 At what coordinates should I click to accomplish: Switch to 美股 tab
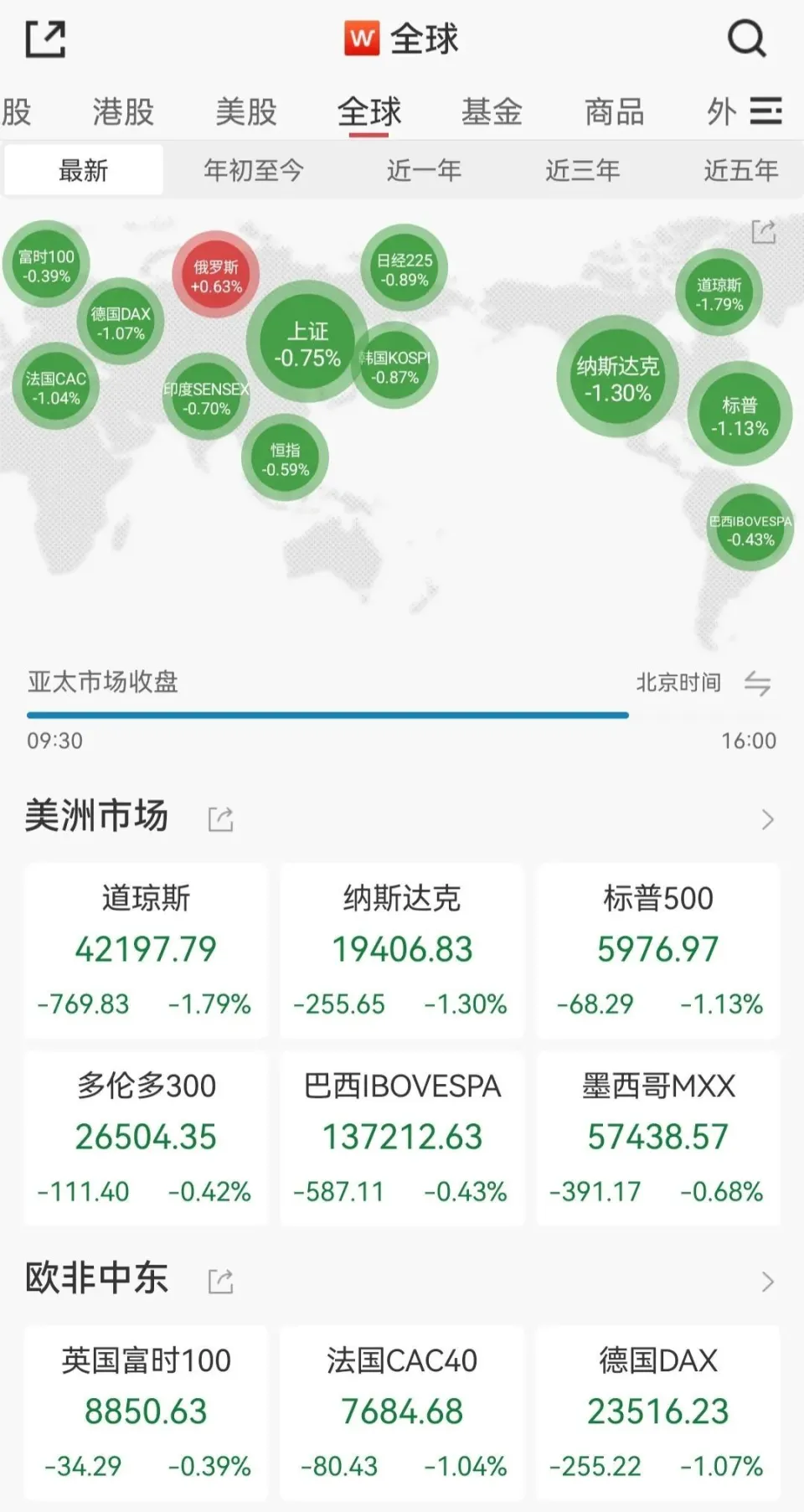coord(246,111)
